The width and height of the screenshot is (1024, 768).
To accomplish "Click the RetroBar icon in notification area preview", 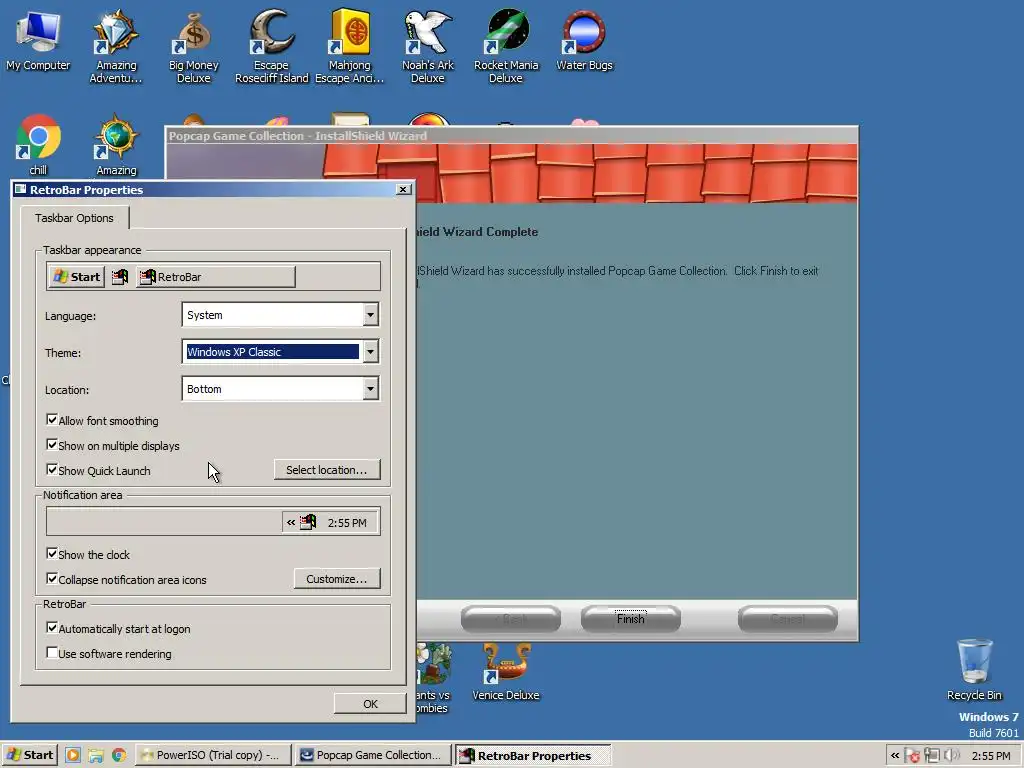I will (x=308, y=522).
